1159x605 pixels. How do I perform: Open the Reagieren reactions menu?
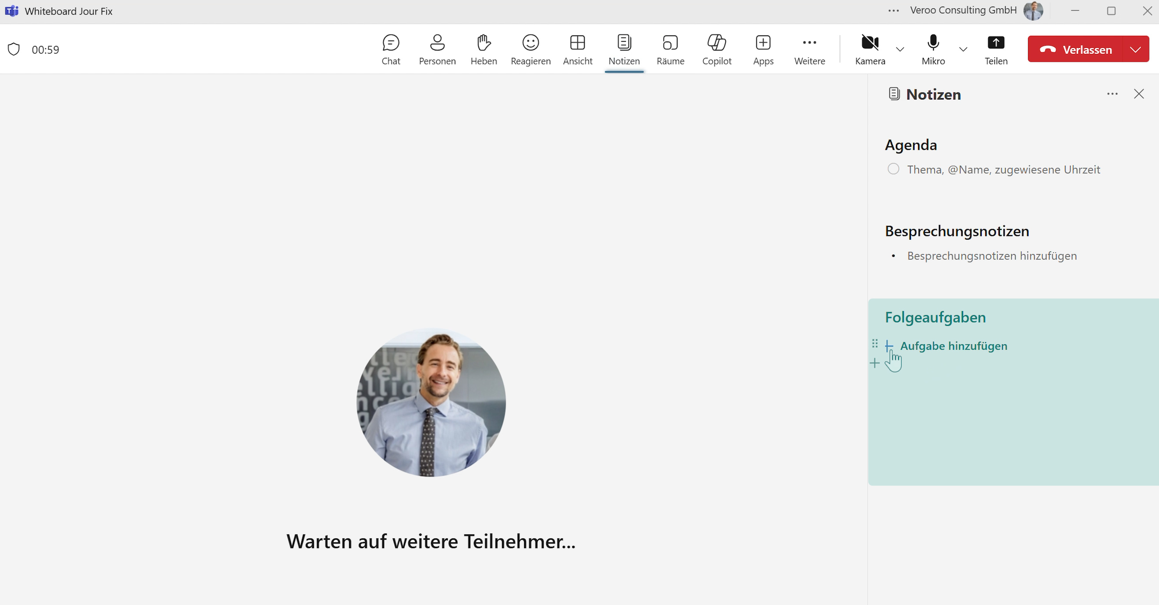coord(530,49)
